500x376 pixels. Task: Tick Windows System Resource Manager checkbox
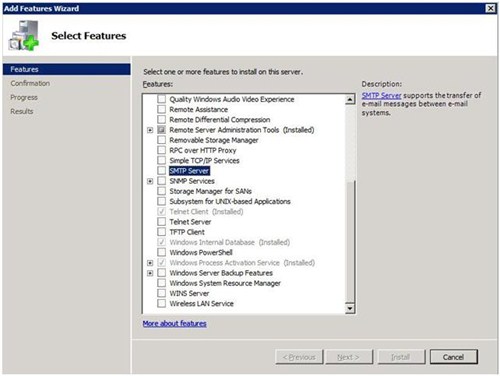[x=162, y=283]
